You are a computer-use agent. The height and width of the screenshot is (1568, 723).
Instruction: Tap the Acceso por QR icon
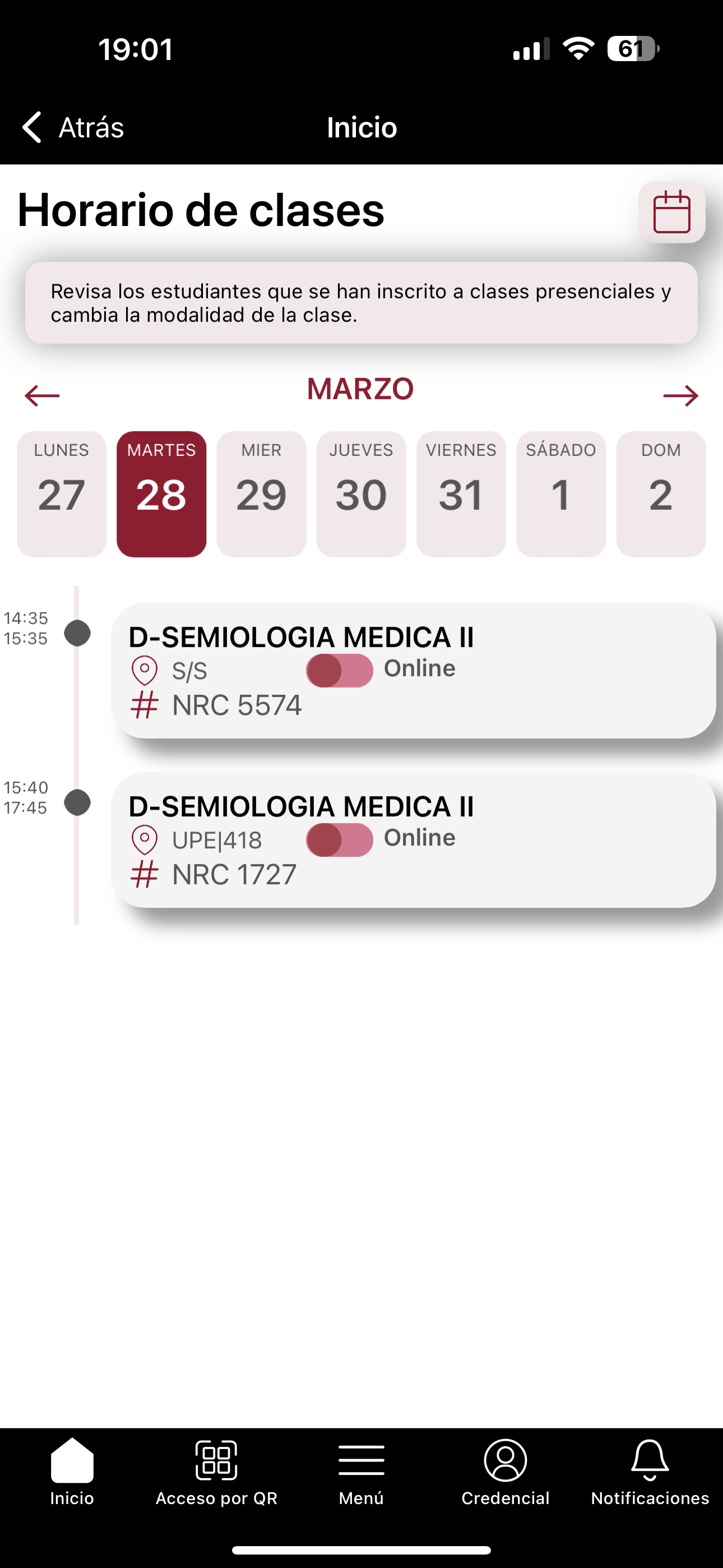(216, 1461)
